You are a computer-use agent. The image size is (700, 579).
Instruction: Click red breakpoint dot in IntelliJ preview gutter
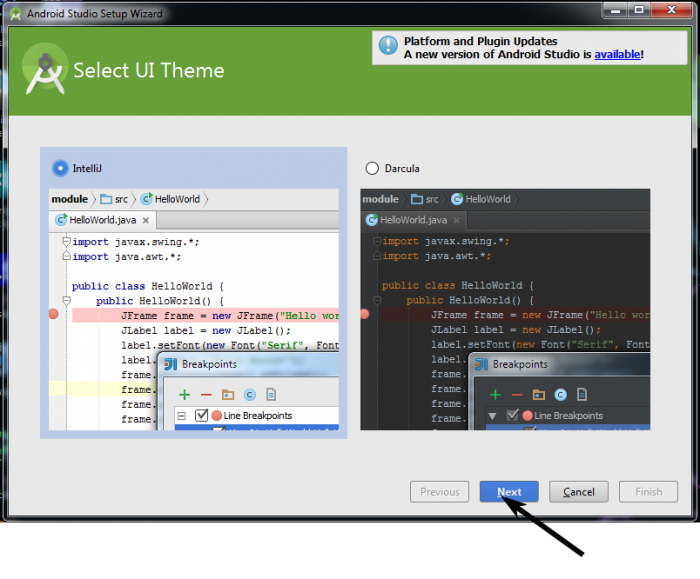pos(54,315)
